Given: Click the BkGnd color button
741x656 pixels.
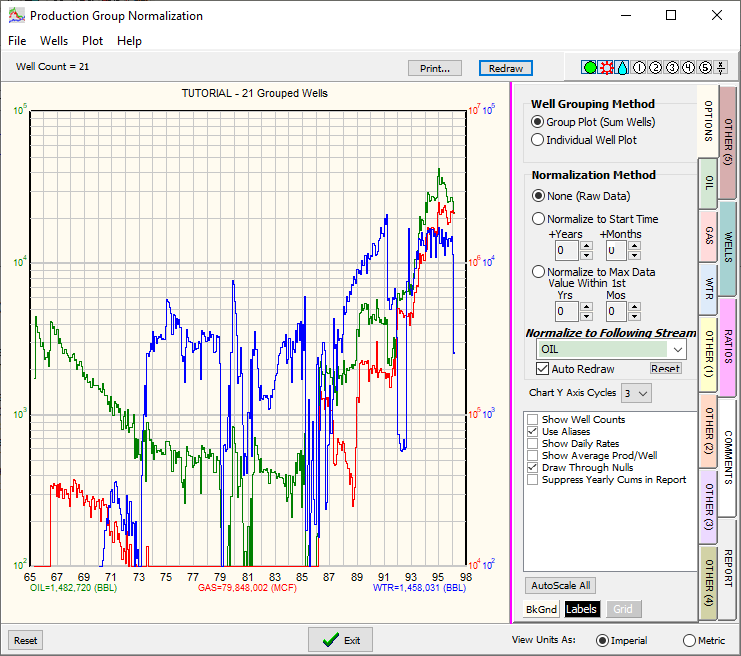Looking at the screenshot, I should click(542, 609).
